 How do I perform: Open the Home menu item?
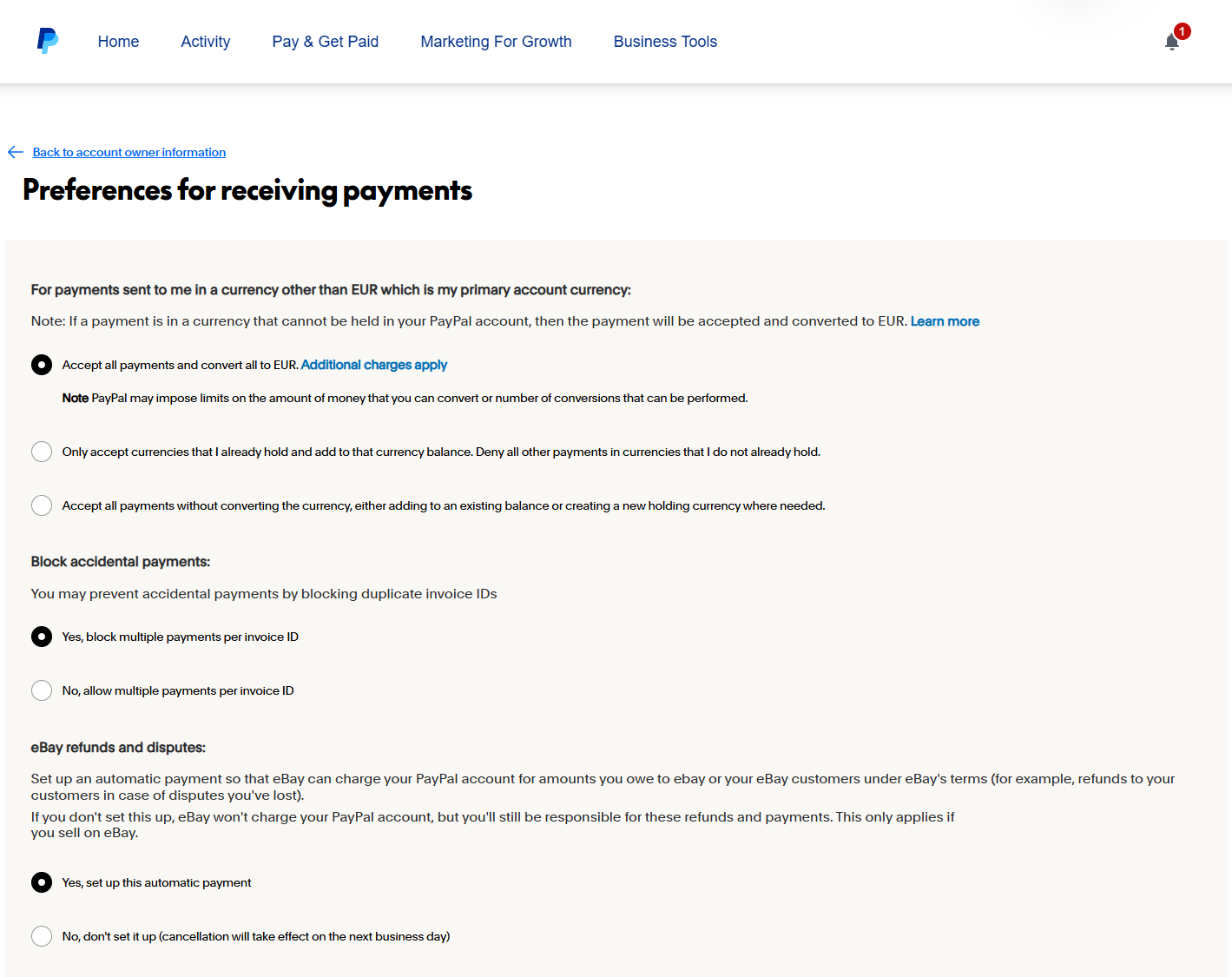[x=118, y=42]
